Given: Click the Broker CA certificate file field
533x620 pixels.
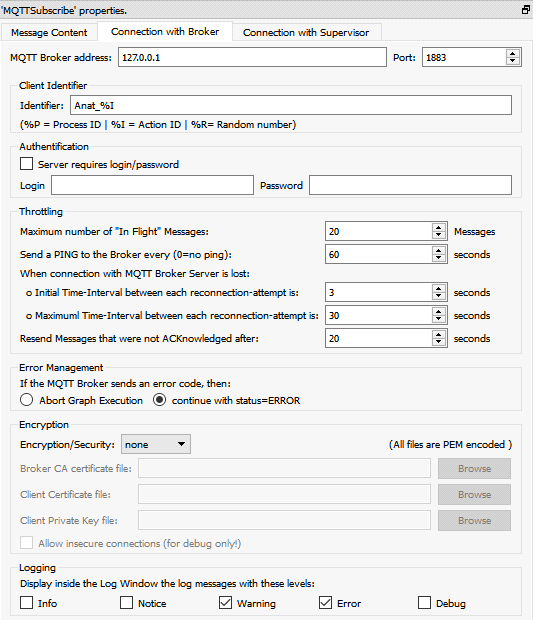Looking at the screenshot, I should click(284, 468).
